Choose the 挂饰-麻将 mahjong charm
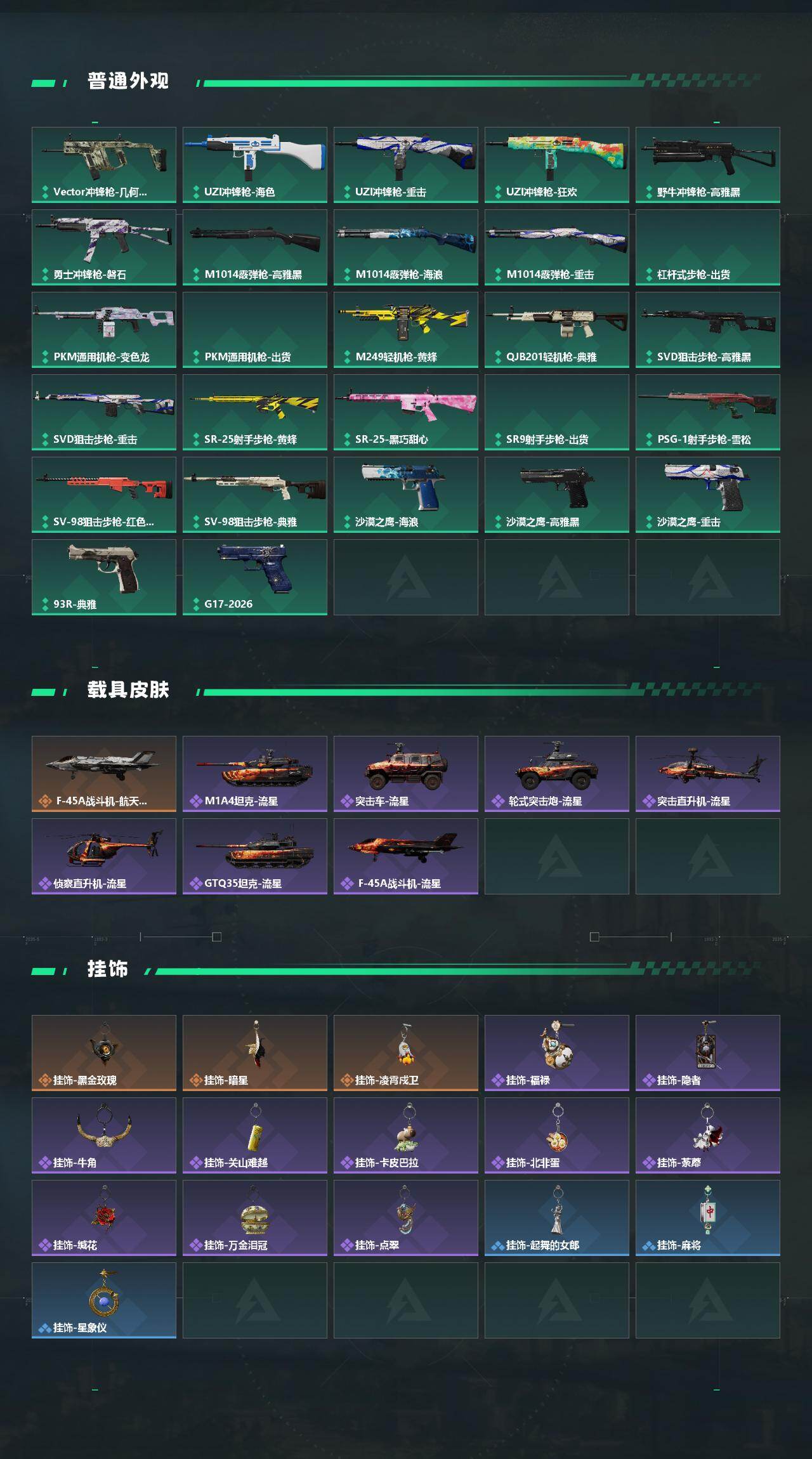The height and width of the screenshot is (1459, 812). [708, 1218]
